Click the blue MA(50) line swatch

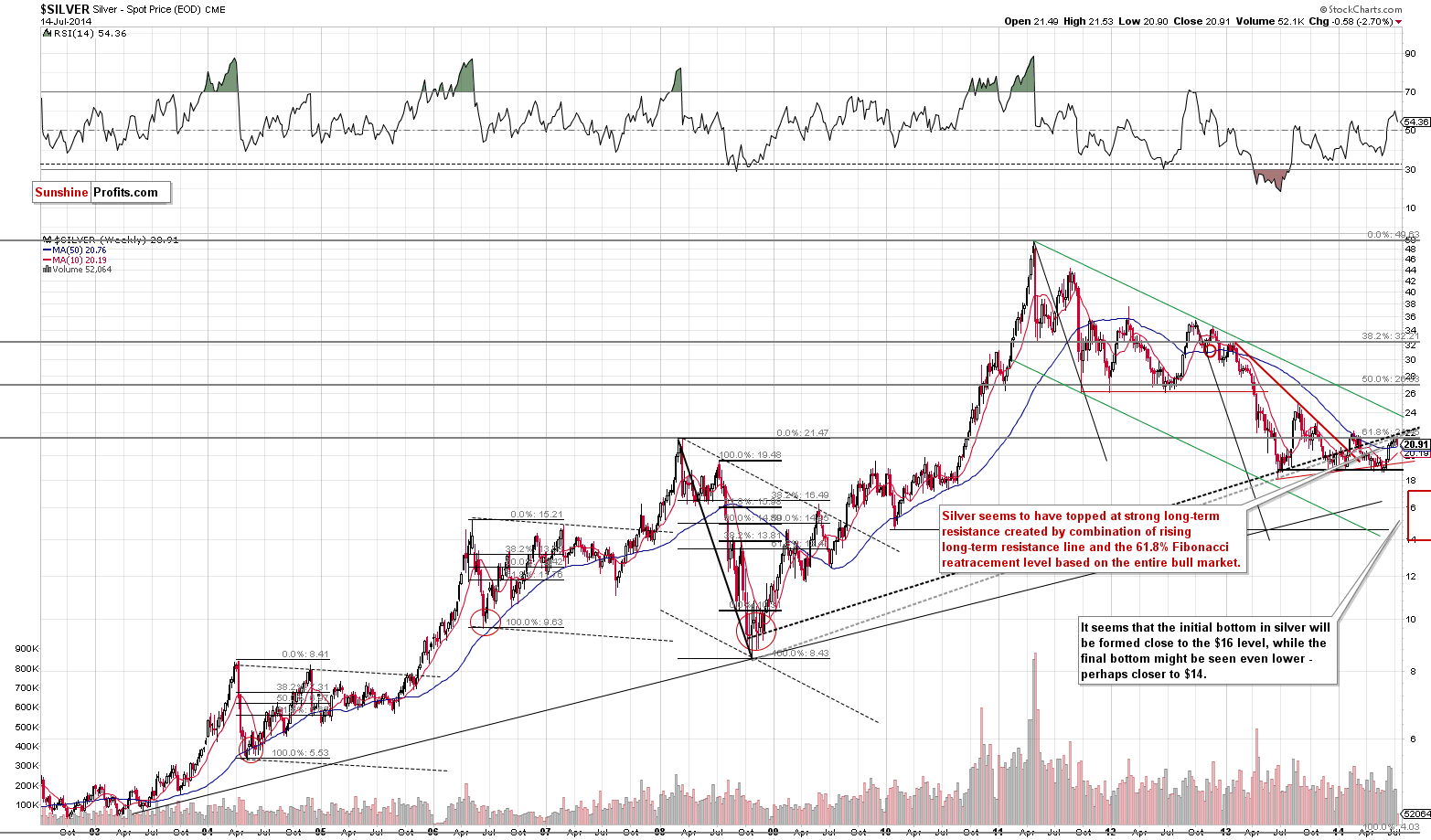[x=47, y=250]
